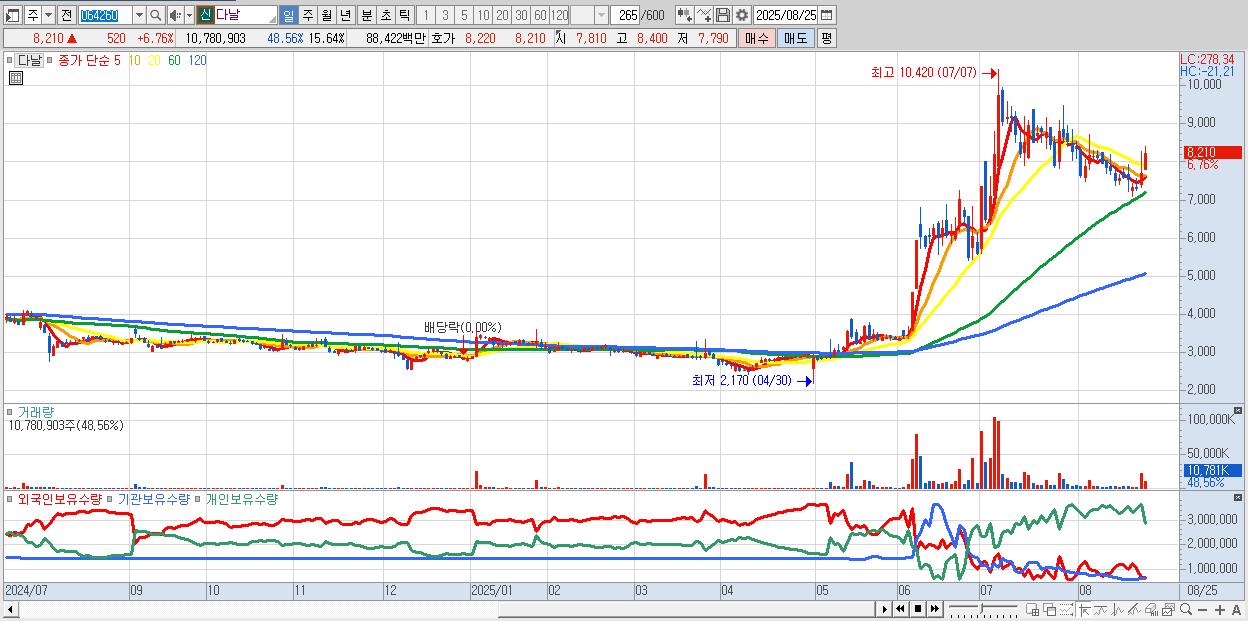Click the 전 button in top toolbar
The width and height of the screenshot is (1248, 621).
[x=66, y=15]
